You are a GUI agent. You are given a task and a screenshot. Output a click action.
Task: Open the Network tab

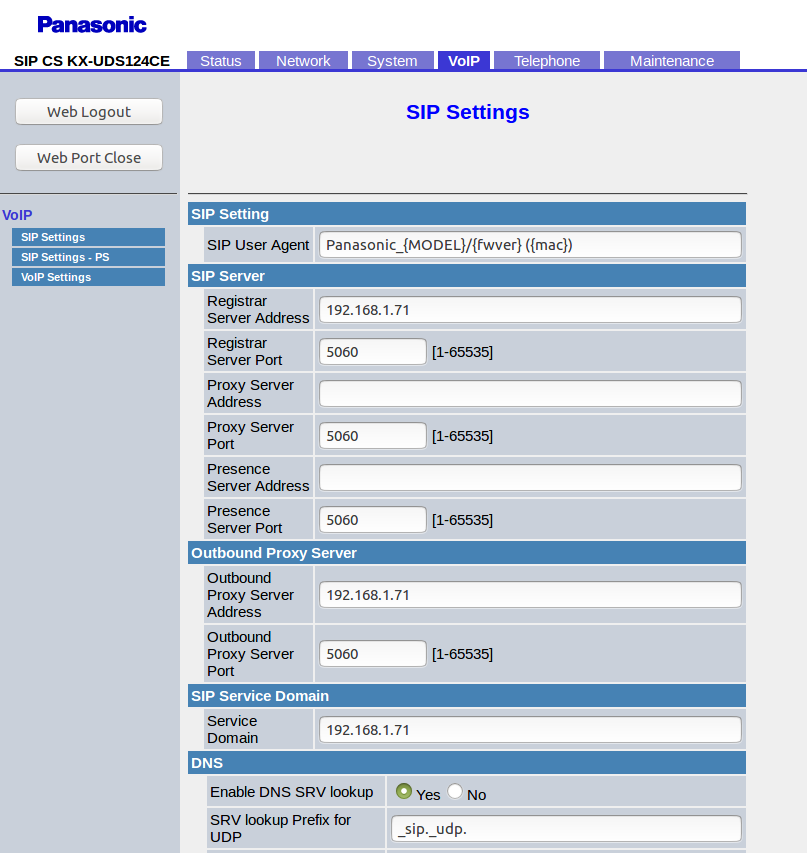click(x=303, y=60)
